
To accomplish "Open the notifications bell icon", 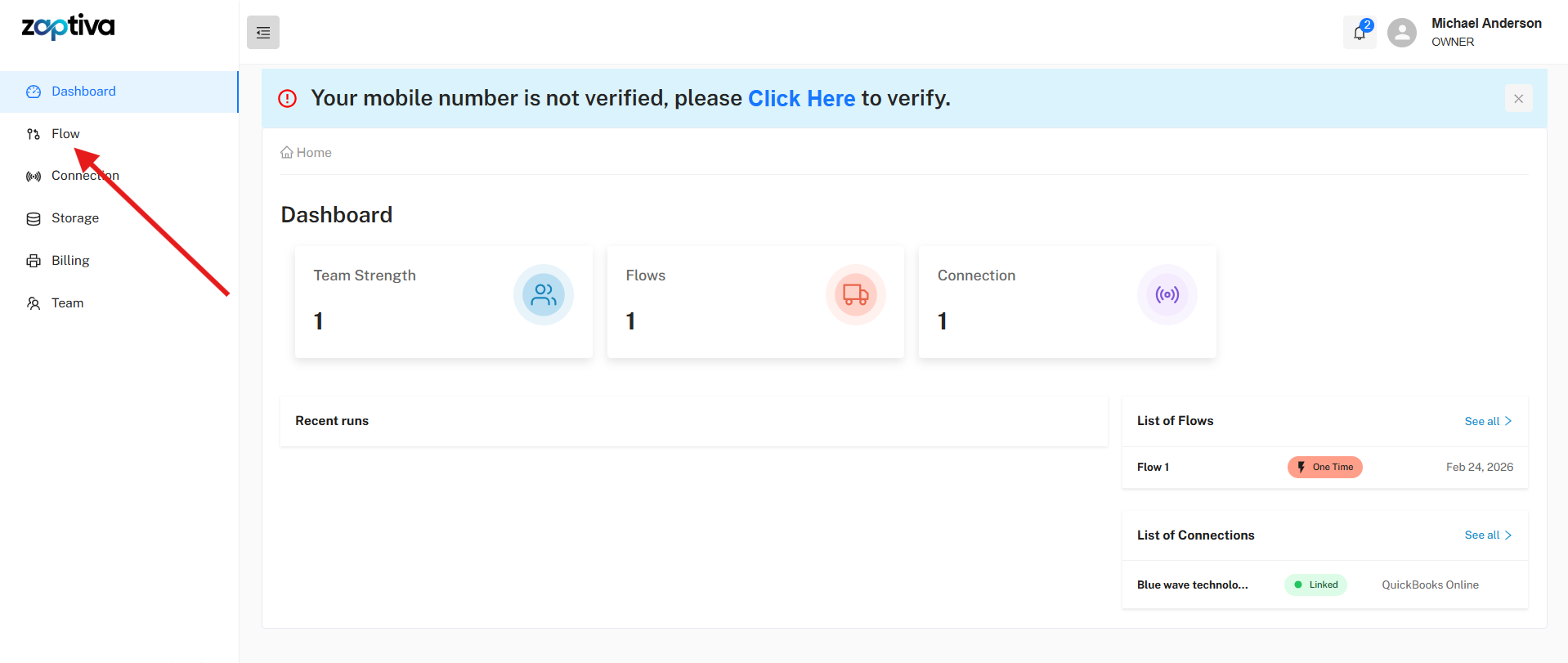I will coord(1359,33).
